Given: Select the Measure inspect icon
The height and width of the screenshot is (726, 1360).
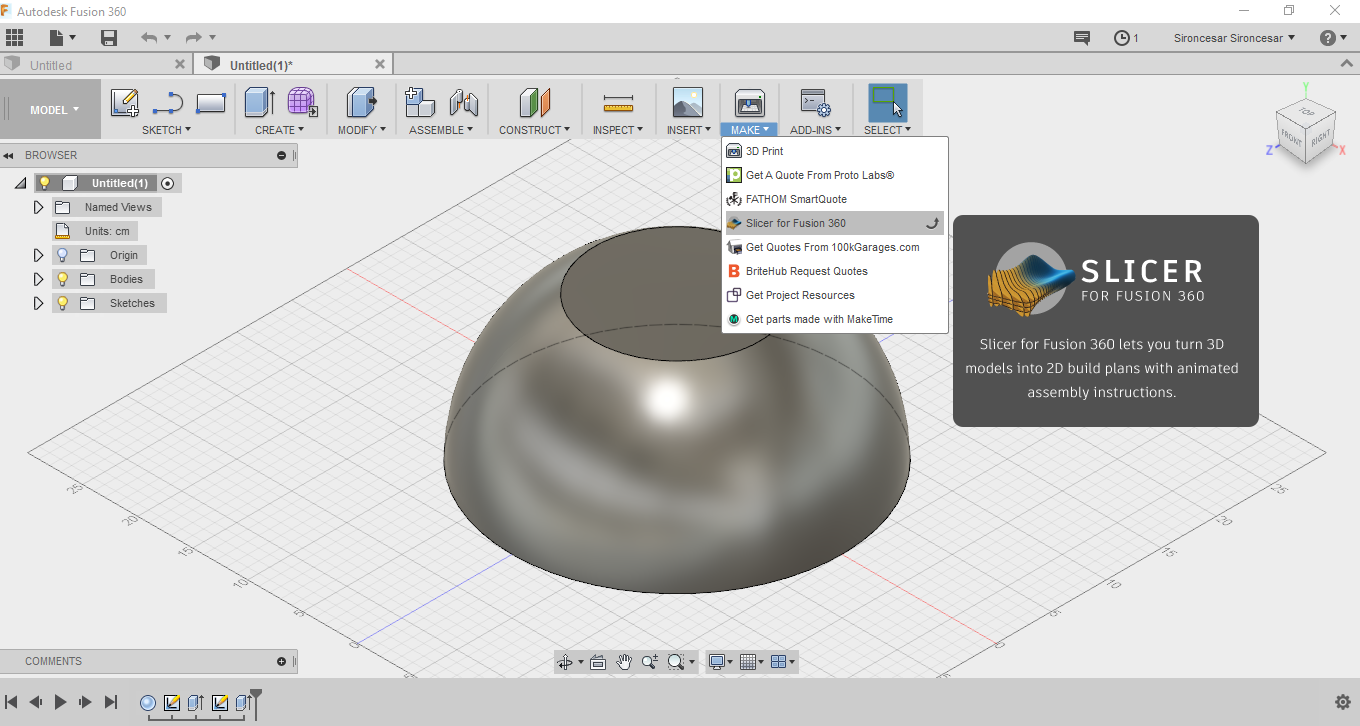Looking at the screenshot, I should [x=619, y=103].
